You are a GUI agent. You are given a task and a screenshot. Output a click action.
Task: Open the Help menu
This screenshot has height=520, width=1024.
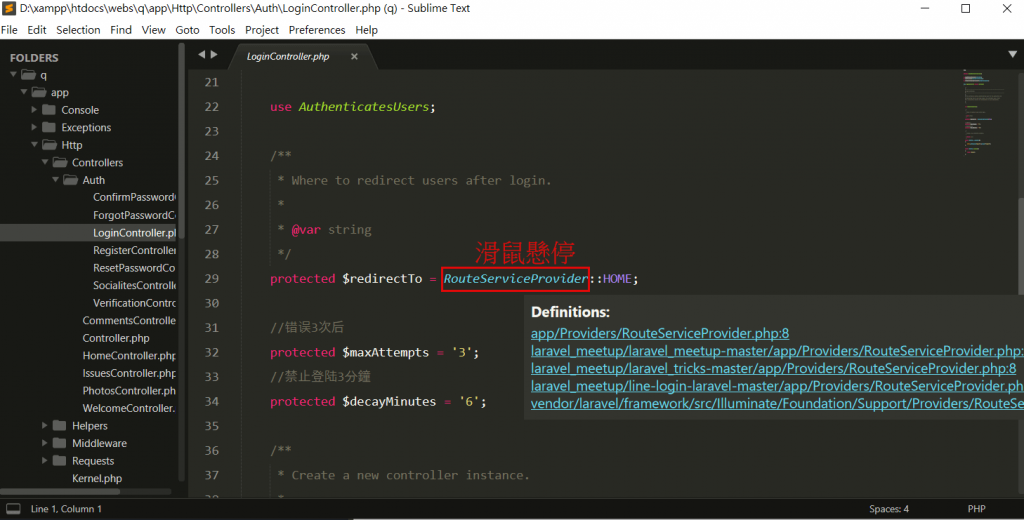click(366, 30)
